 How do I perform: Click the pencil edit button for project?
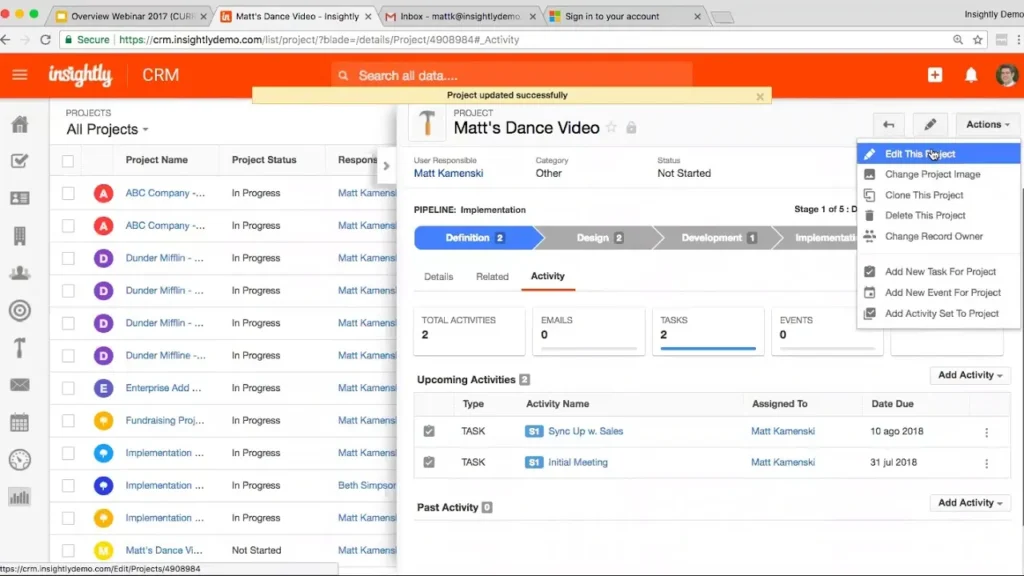[x=929, y=125]
